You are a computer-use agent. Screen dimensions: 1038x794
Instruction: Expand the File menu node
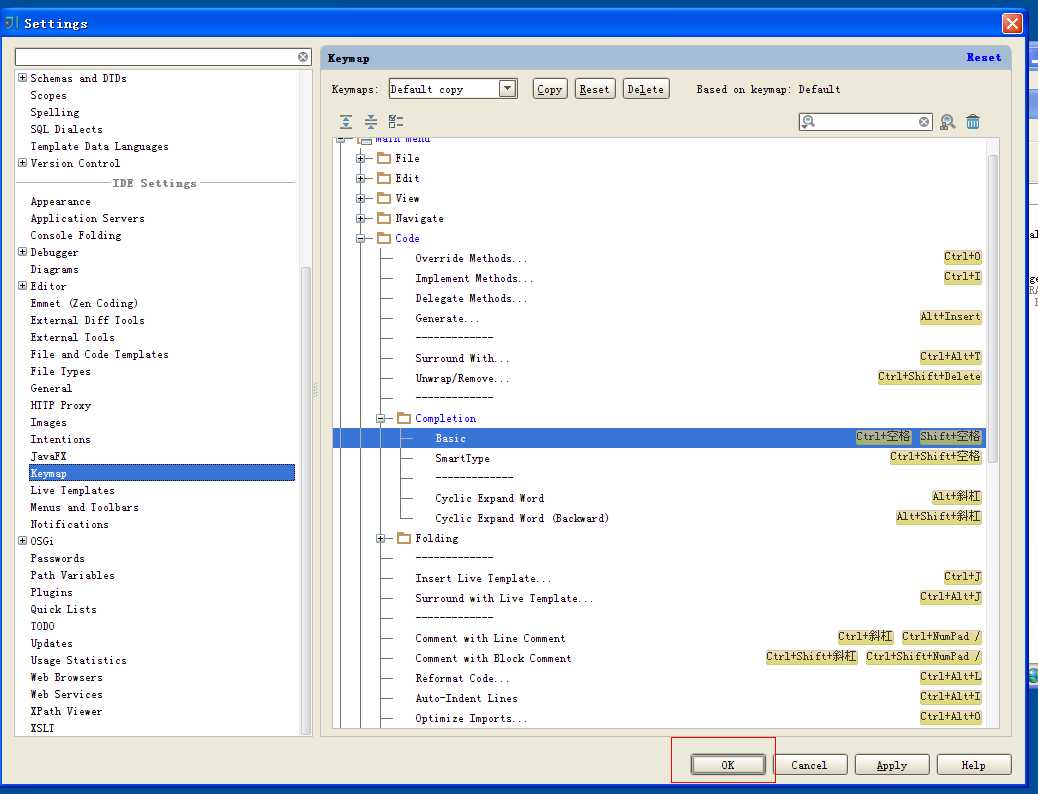tap(361, 158)
